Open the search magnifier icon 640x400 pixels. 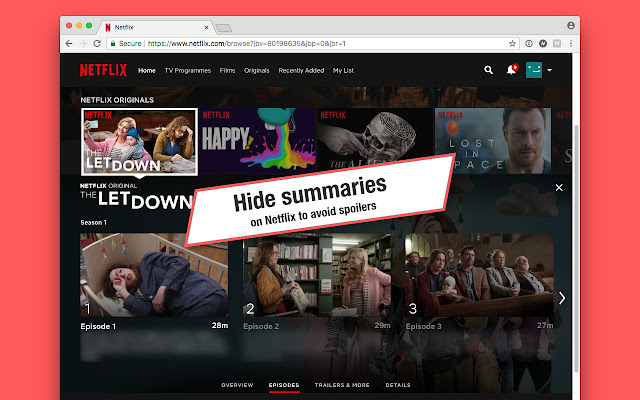point(488,70)
